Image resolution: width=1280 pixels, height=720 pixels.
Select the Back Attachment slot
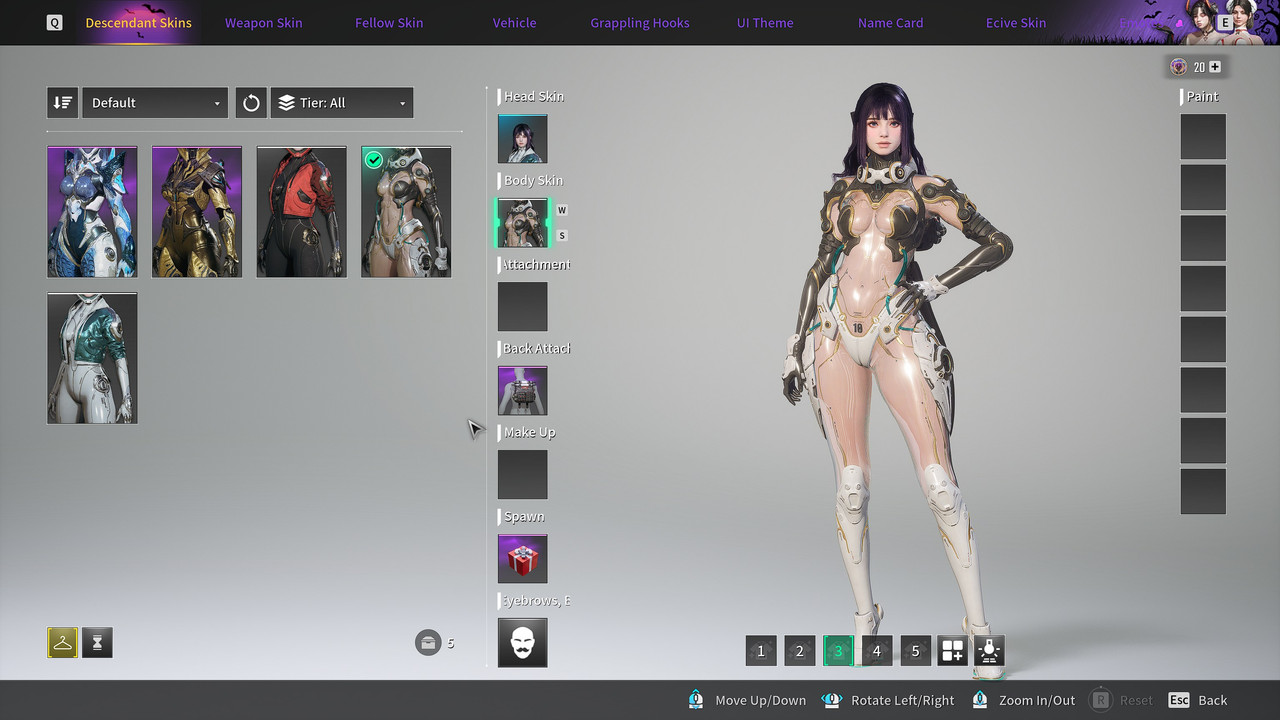[523, 391]
